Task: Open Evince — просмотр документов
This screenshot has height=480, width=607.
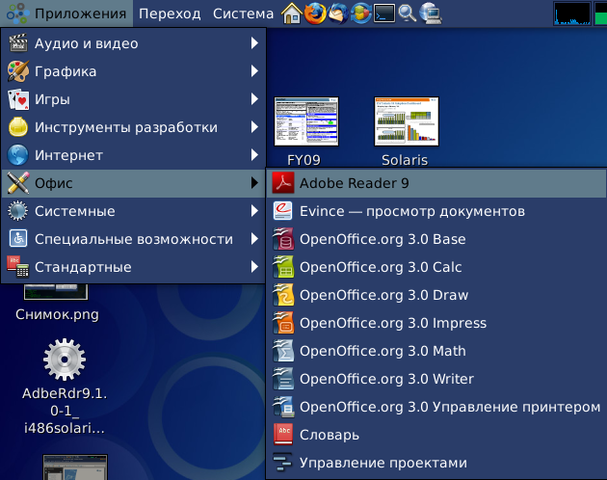Action: coord(436,211)
